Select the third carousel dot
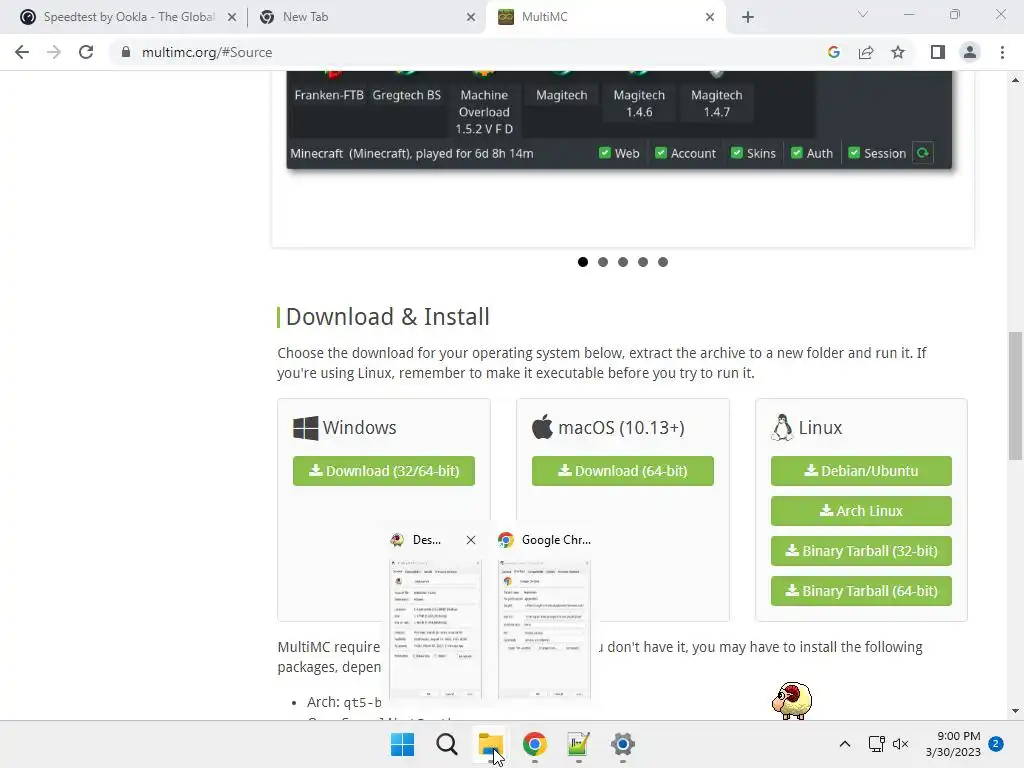The width and height of the screenshot is (1024, 768). (623, 262)
